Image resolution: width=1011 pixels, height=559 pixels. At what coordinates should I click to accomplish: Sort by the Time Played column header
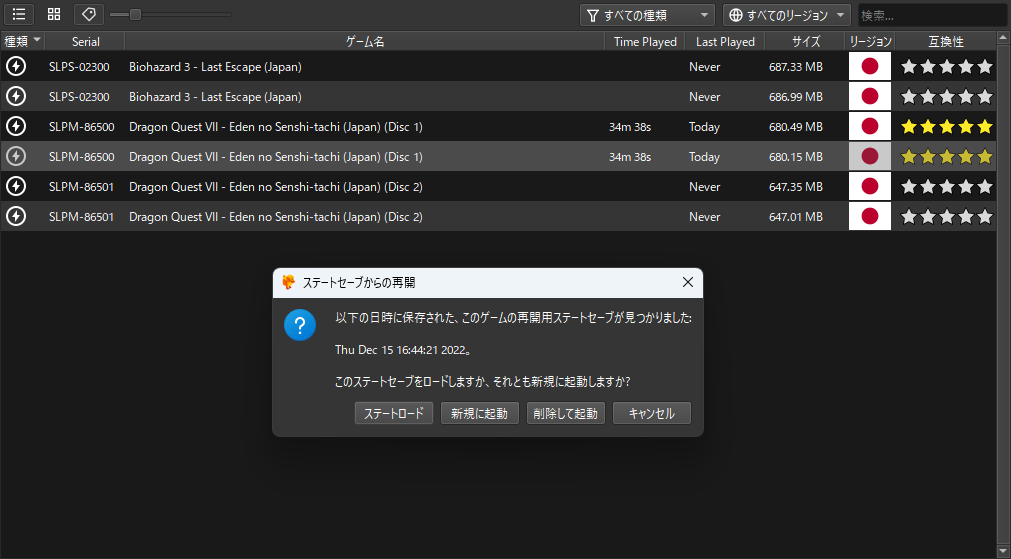click(645, 41)
